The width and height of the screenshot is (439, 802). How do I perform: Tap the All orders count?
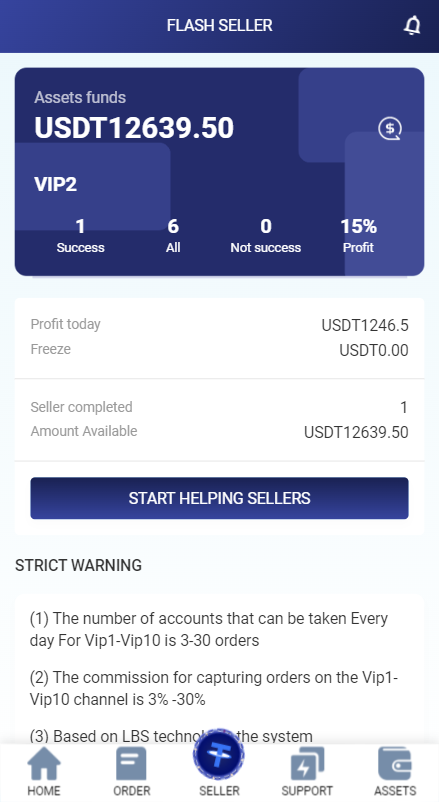click(x=173, y=235)
